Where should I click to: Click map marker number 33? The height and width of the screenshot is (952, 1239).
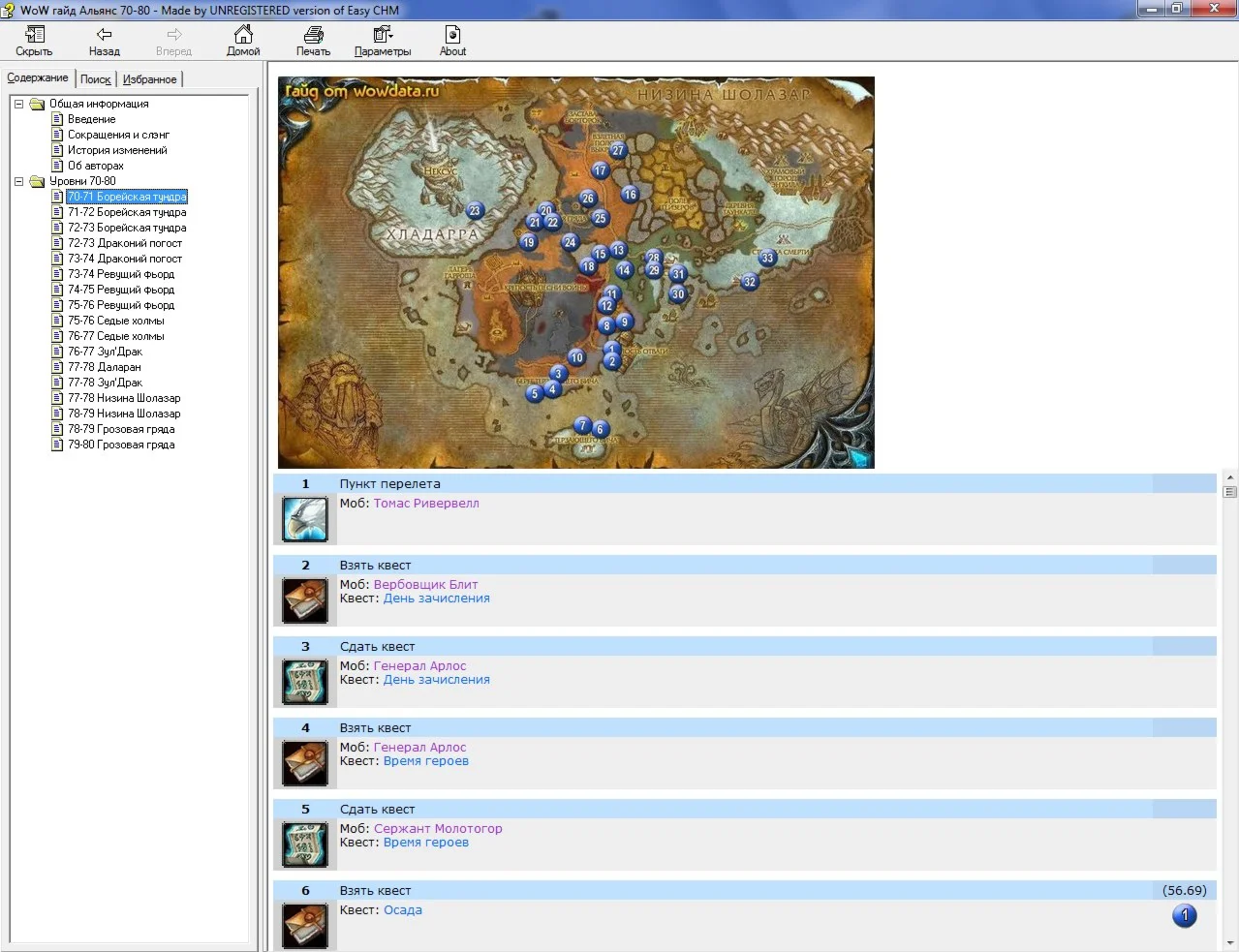tap(767, 258)
